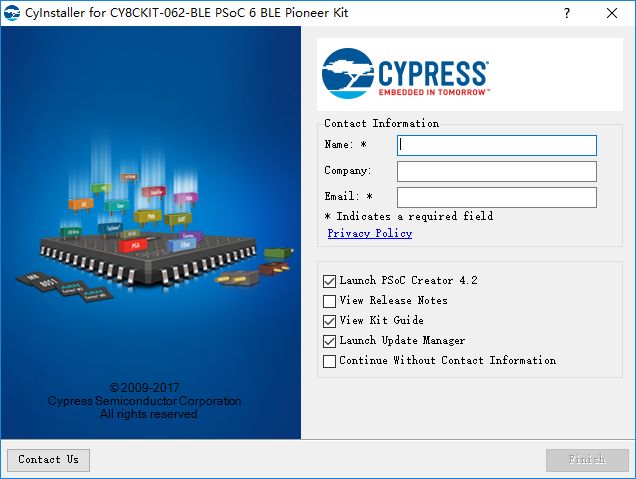
Task: Focus the Name input field
Action: pyautogui.click(x=496, y=145)
